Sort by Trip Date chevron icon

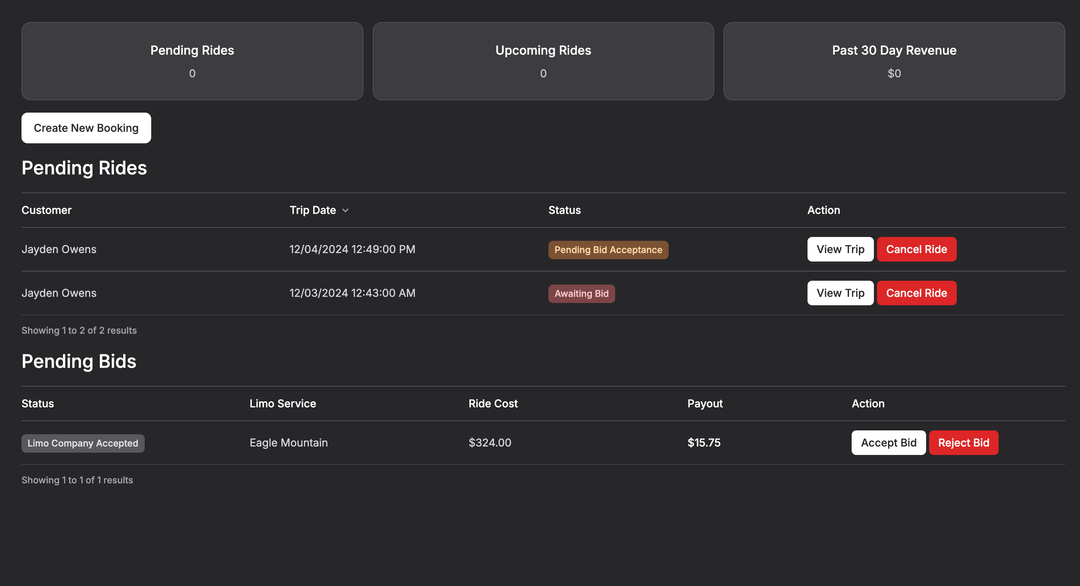(x=346, y=211)
